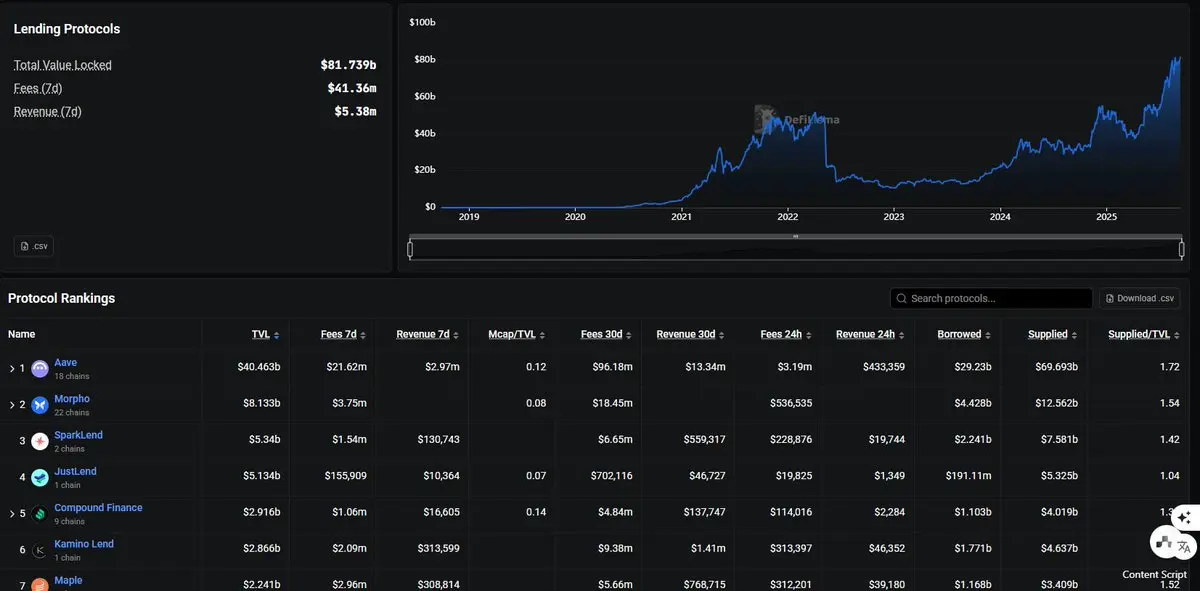Expand the Aave row chevron
This screenshot has width=1200, height=591.
pos(12,369)
